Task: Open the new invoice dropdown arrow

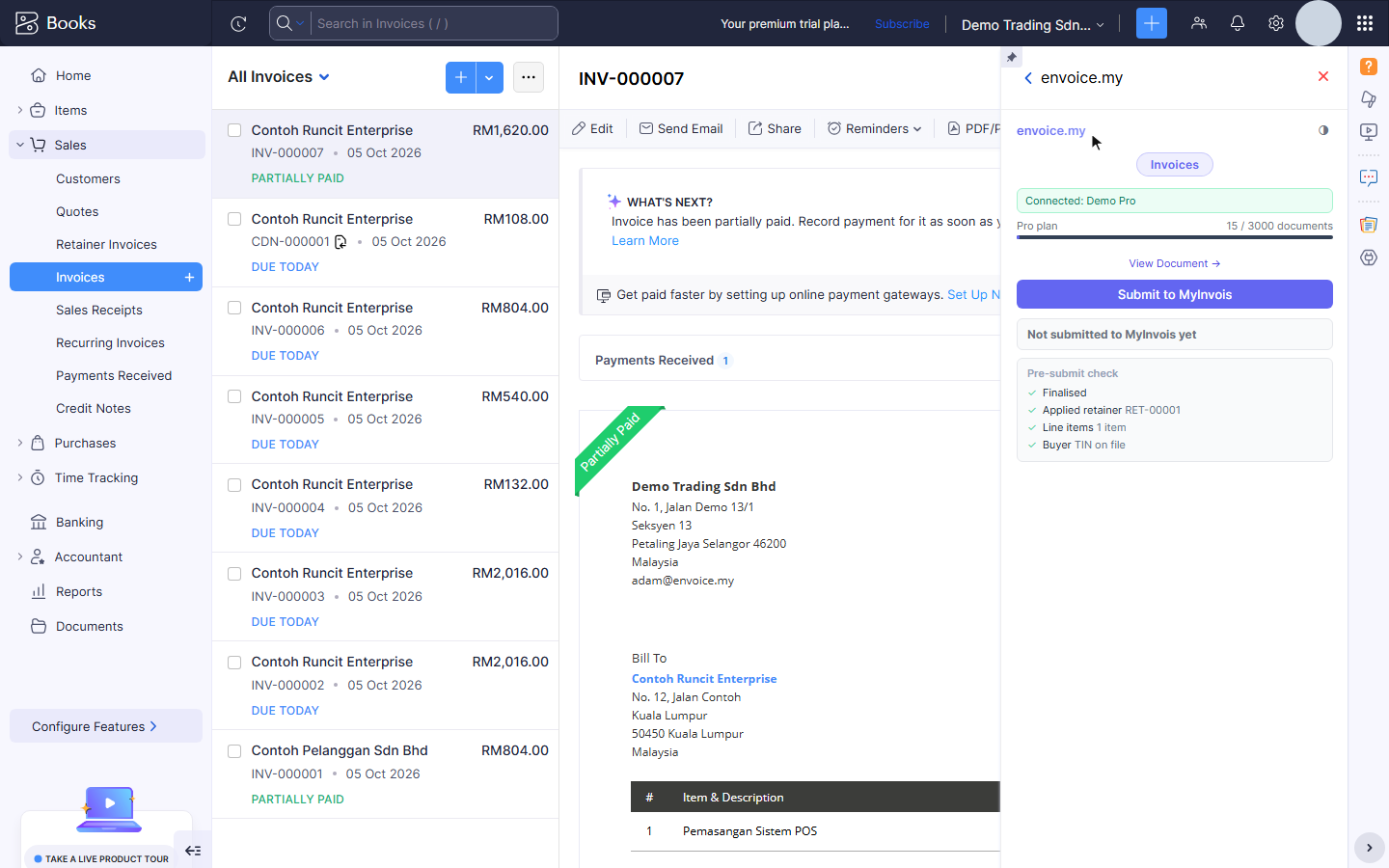Action: point(490,77)
